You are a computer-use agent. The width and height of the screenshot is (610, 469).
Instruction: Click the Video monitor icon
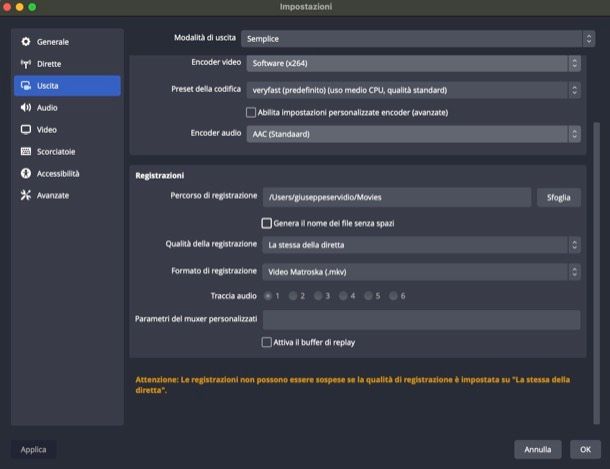click(26, 129)
